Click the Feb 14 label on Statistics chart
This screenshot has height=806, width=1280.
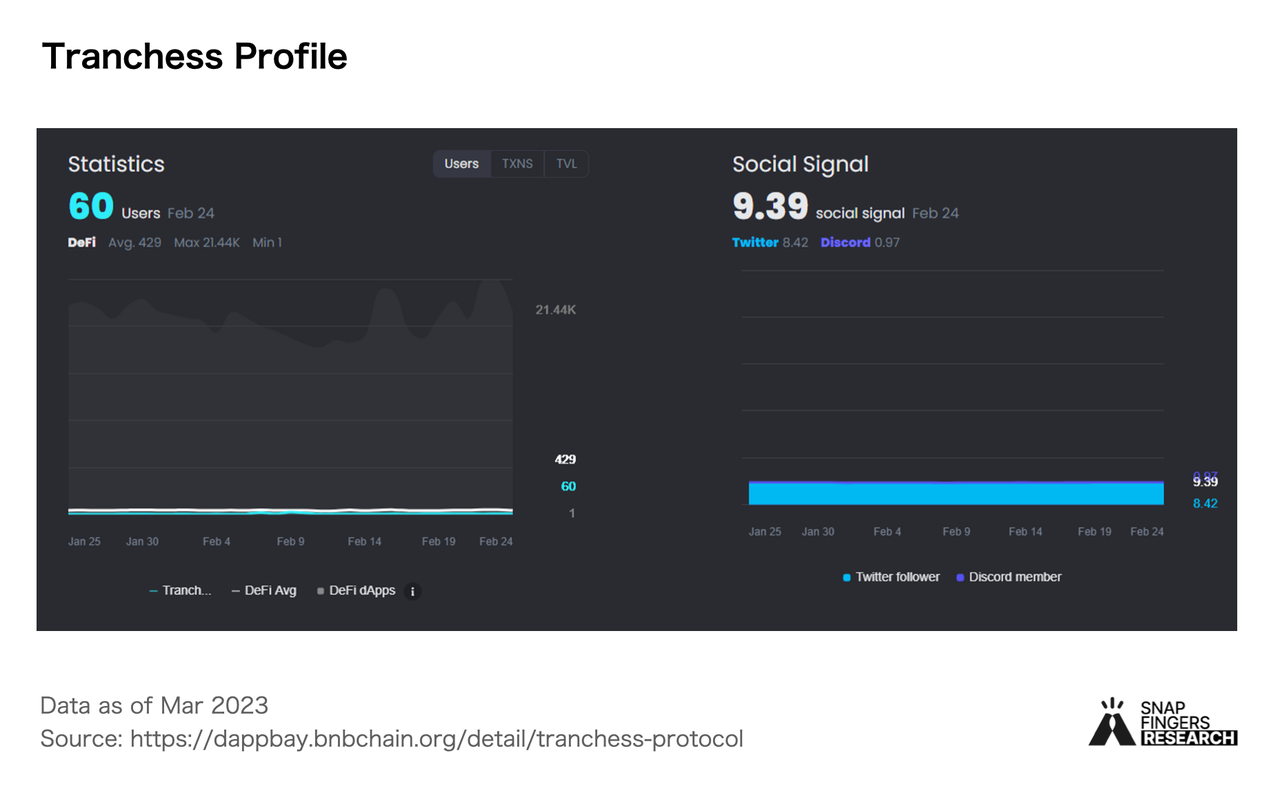pos(364,541)
